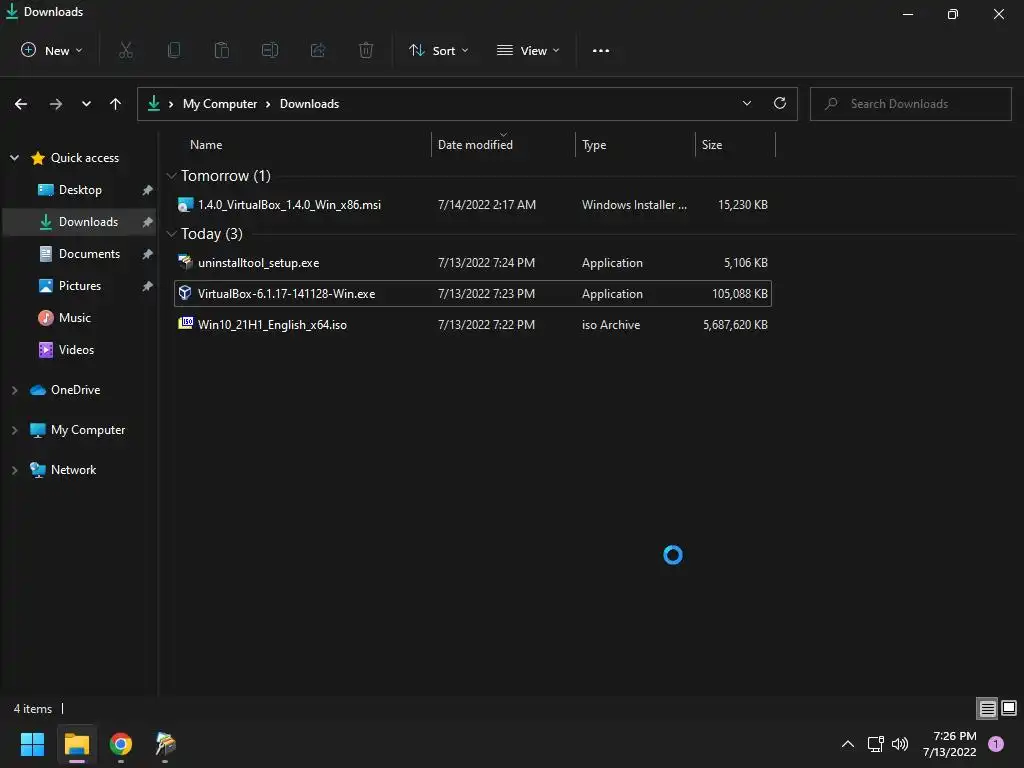Click the Share icon in toolbar
The height and width of the screenshot is (768, 1024).
[x=318, y=50]
